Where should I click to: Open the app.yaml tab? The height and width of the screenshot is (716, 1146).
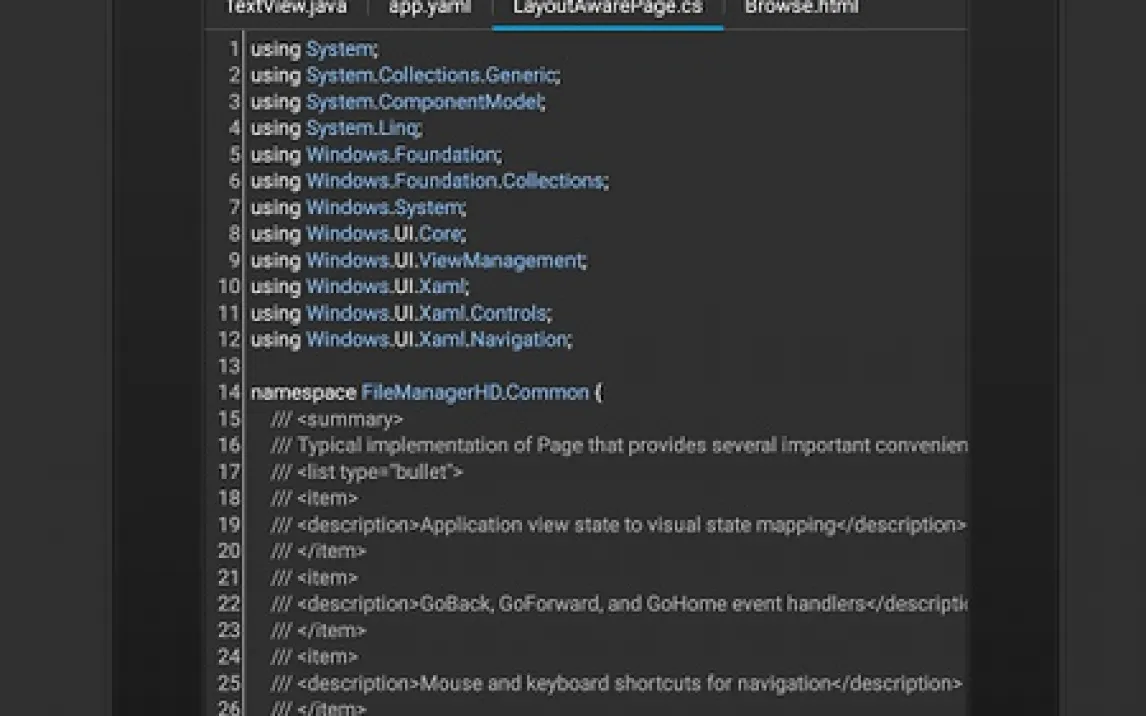point(429,8)
